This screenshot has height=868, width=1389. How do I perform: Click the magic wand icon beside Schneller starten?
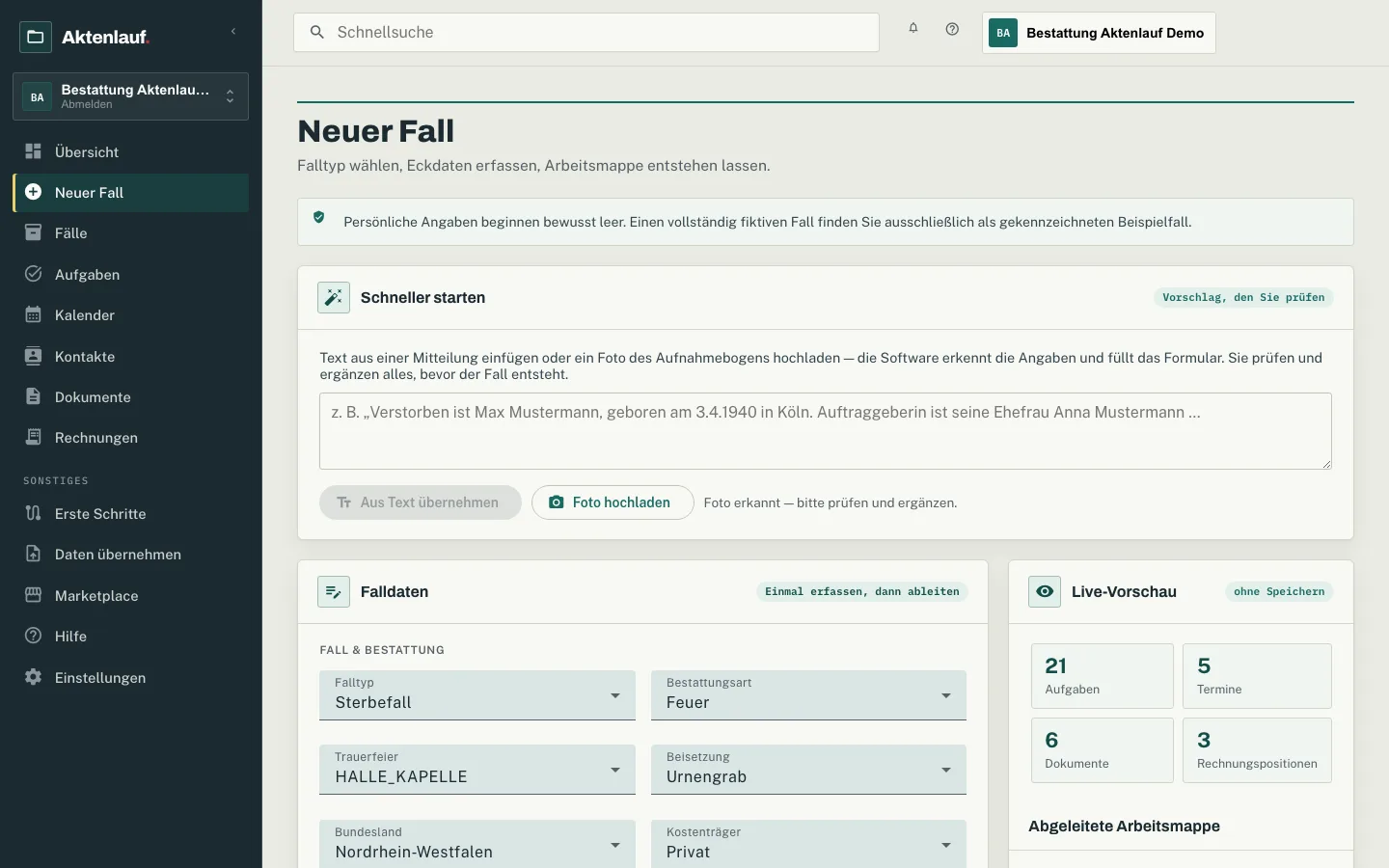(334, 297)
